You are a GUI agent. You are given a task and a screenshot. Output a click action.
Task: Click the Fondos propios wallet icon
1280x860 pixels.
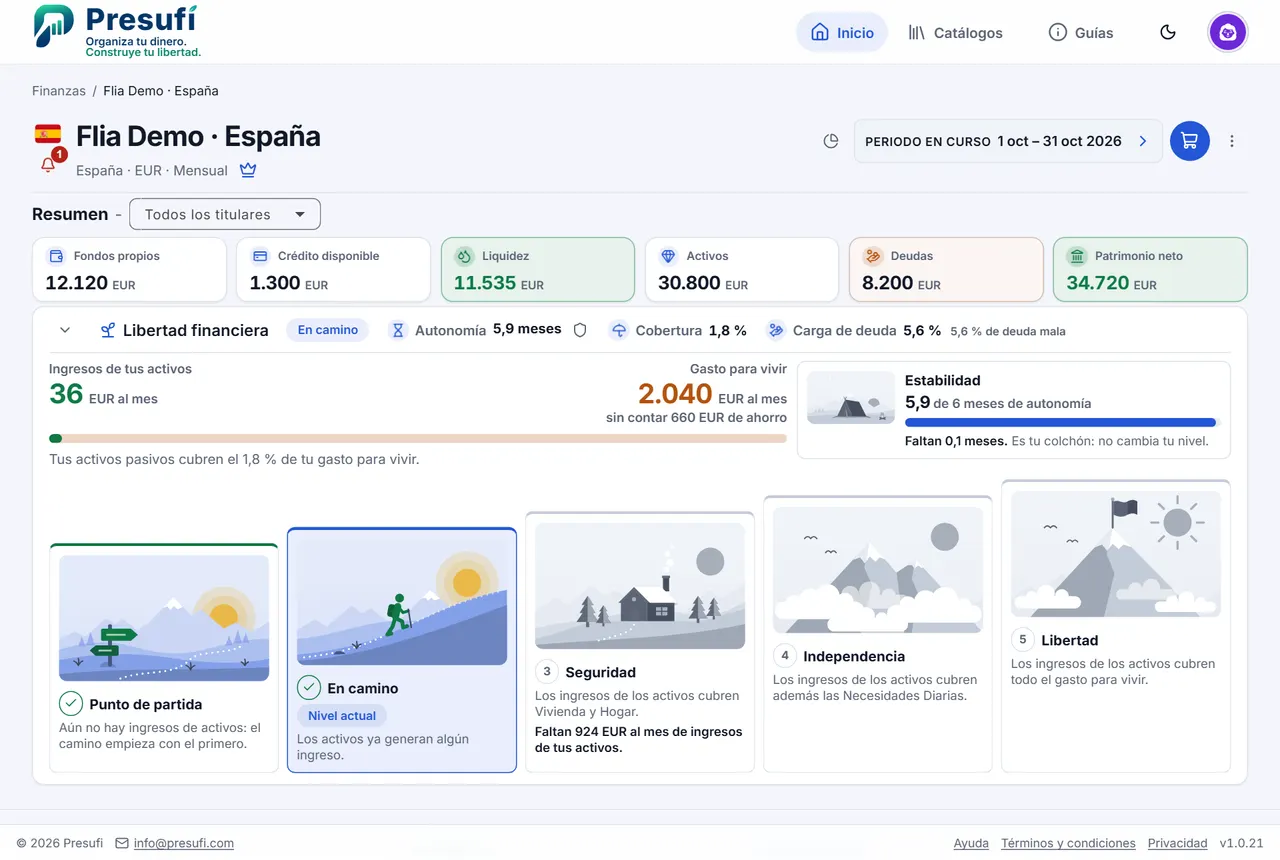coord(57,256)
